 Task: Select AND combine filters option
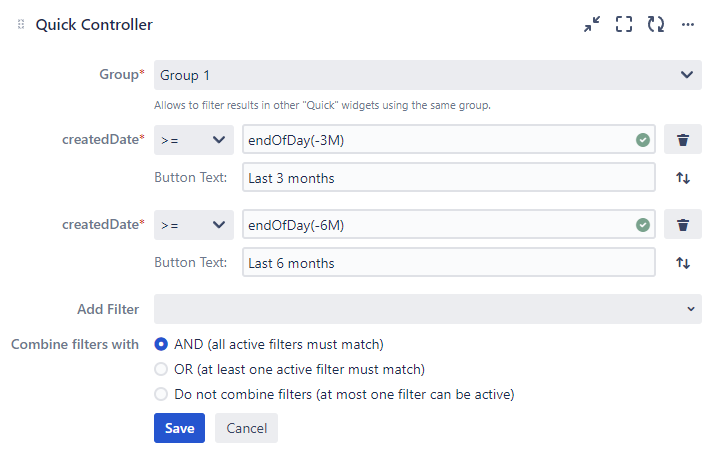coord(161,344)
